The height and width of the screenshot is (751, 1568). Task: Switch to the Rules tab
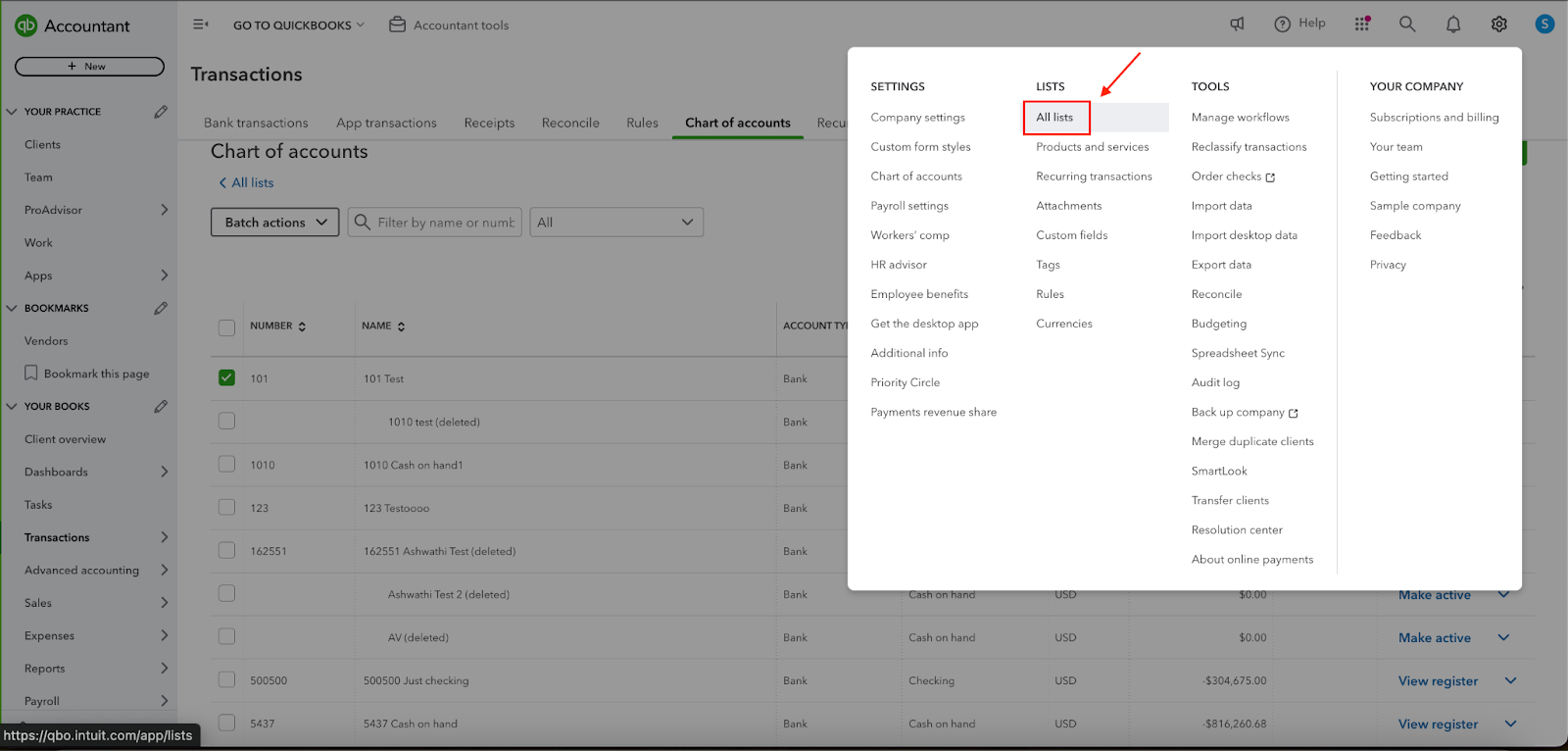pyautogui.click(x=642, y=123)
